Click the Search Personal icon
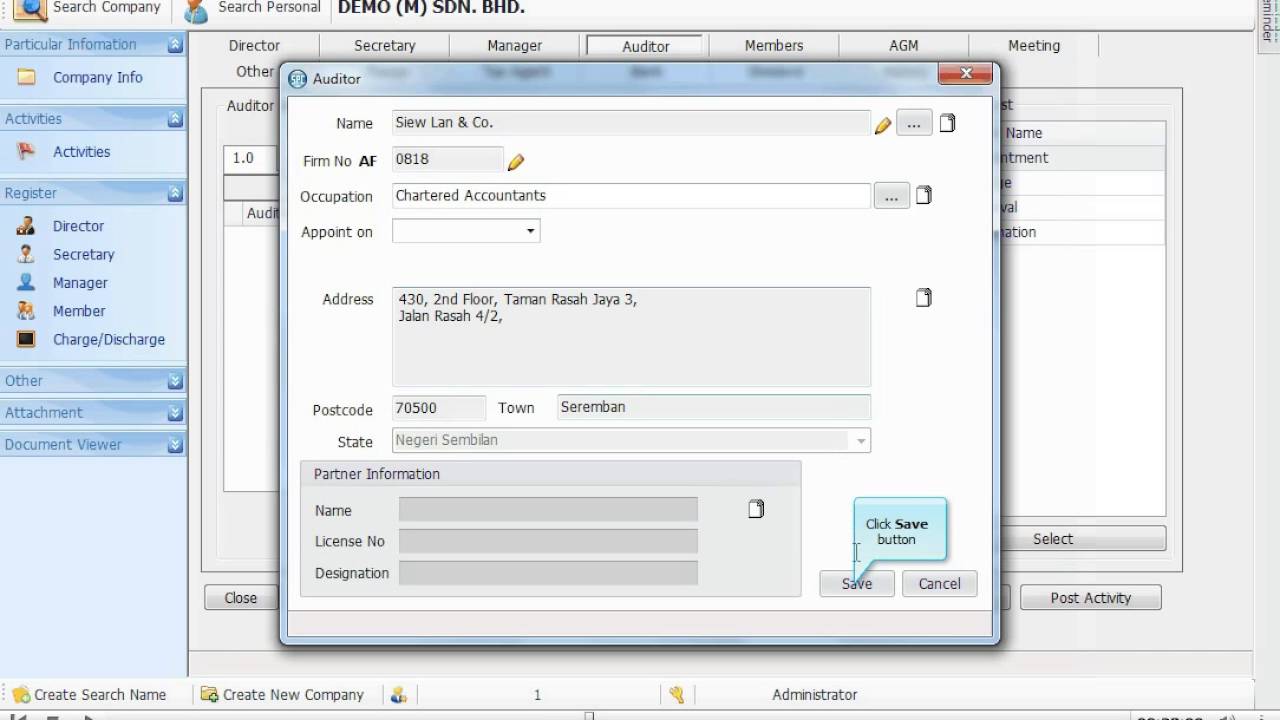 click(196, 10)
